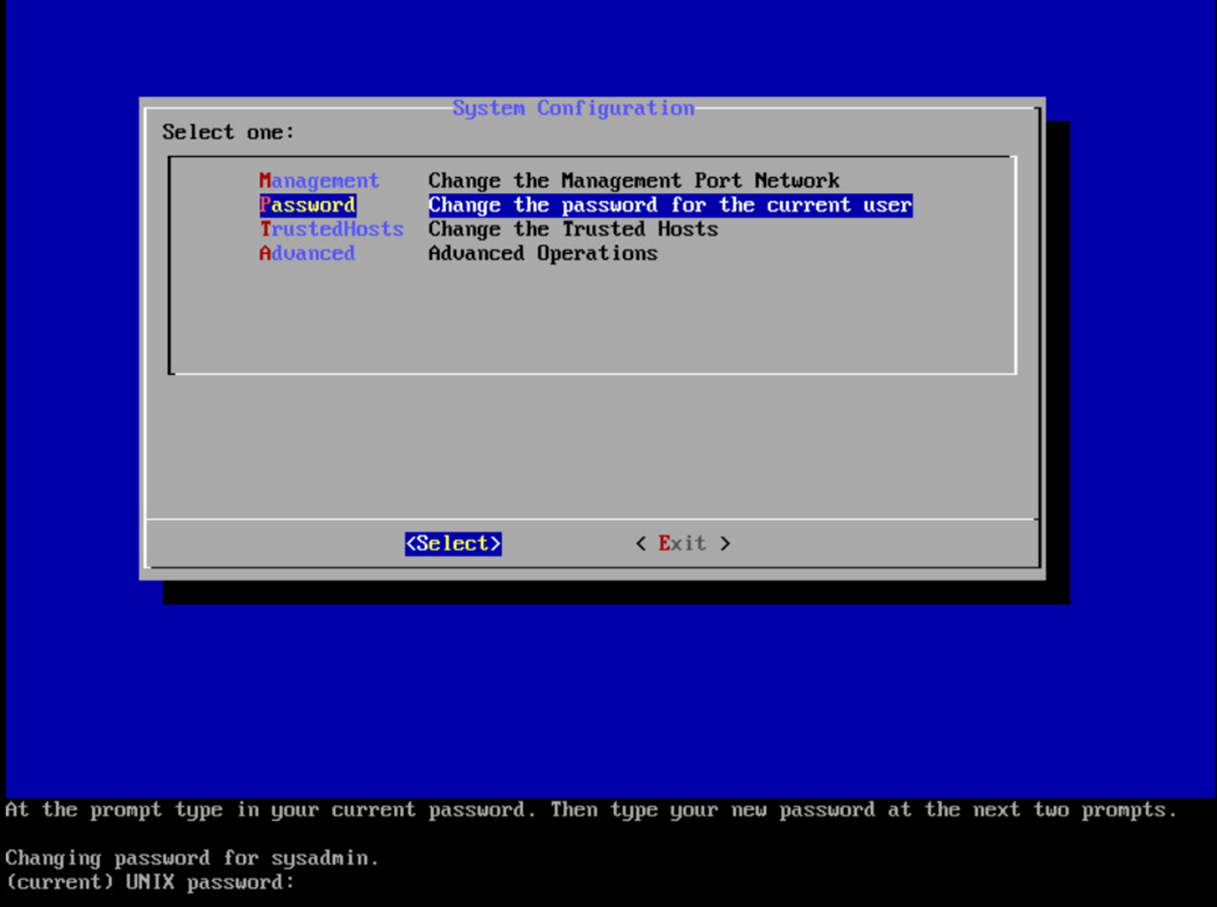Focus the (current) UNIX password prompt
The height and width of the screenshot is (907, 1217).
coord(150,882)
